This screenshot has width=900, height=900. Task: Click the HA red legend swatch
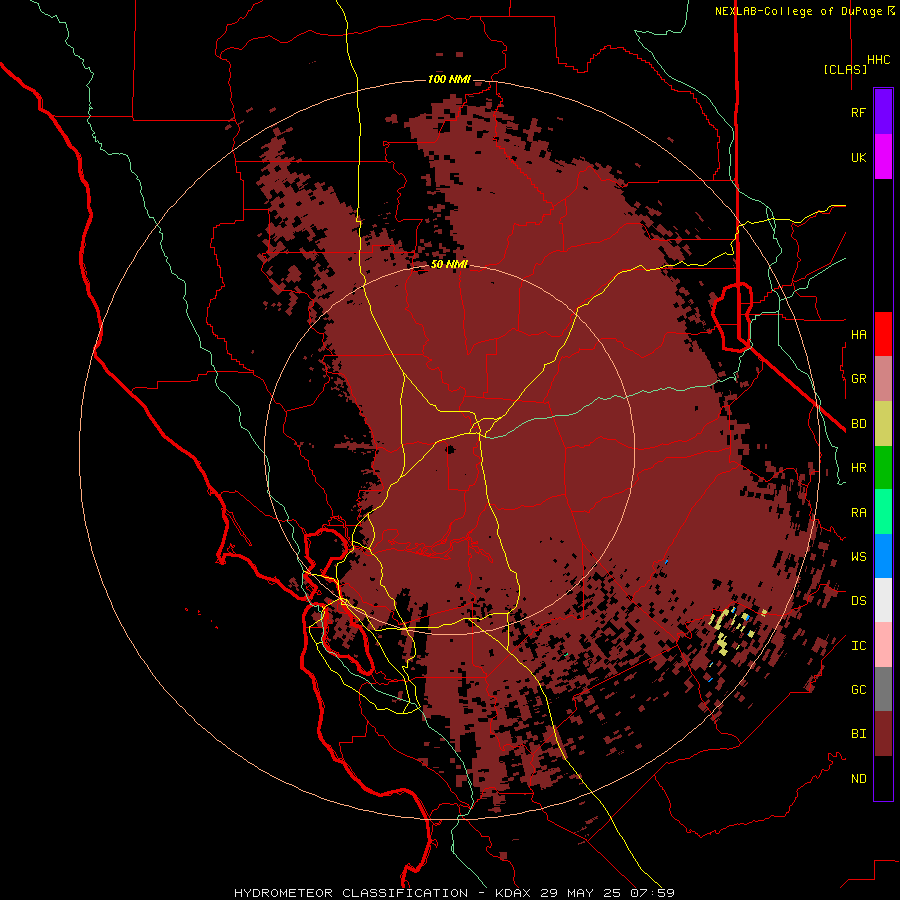(x=883, y=334)
